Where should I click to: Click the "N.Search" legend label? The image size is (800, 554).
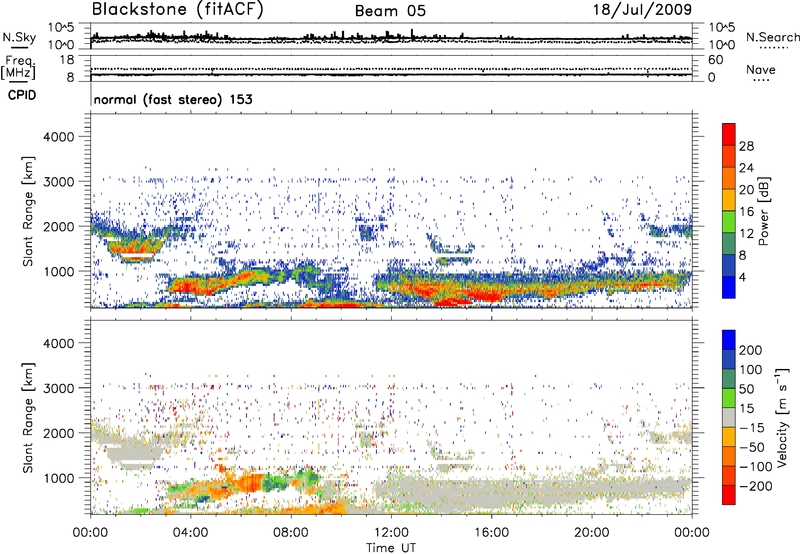tap(772, 37)
